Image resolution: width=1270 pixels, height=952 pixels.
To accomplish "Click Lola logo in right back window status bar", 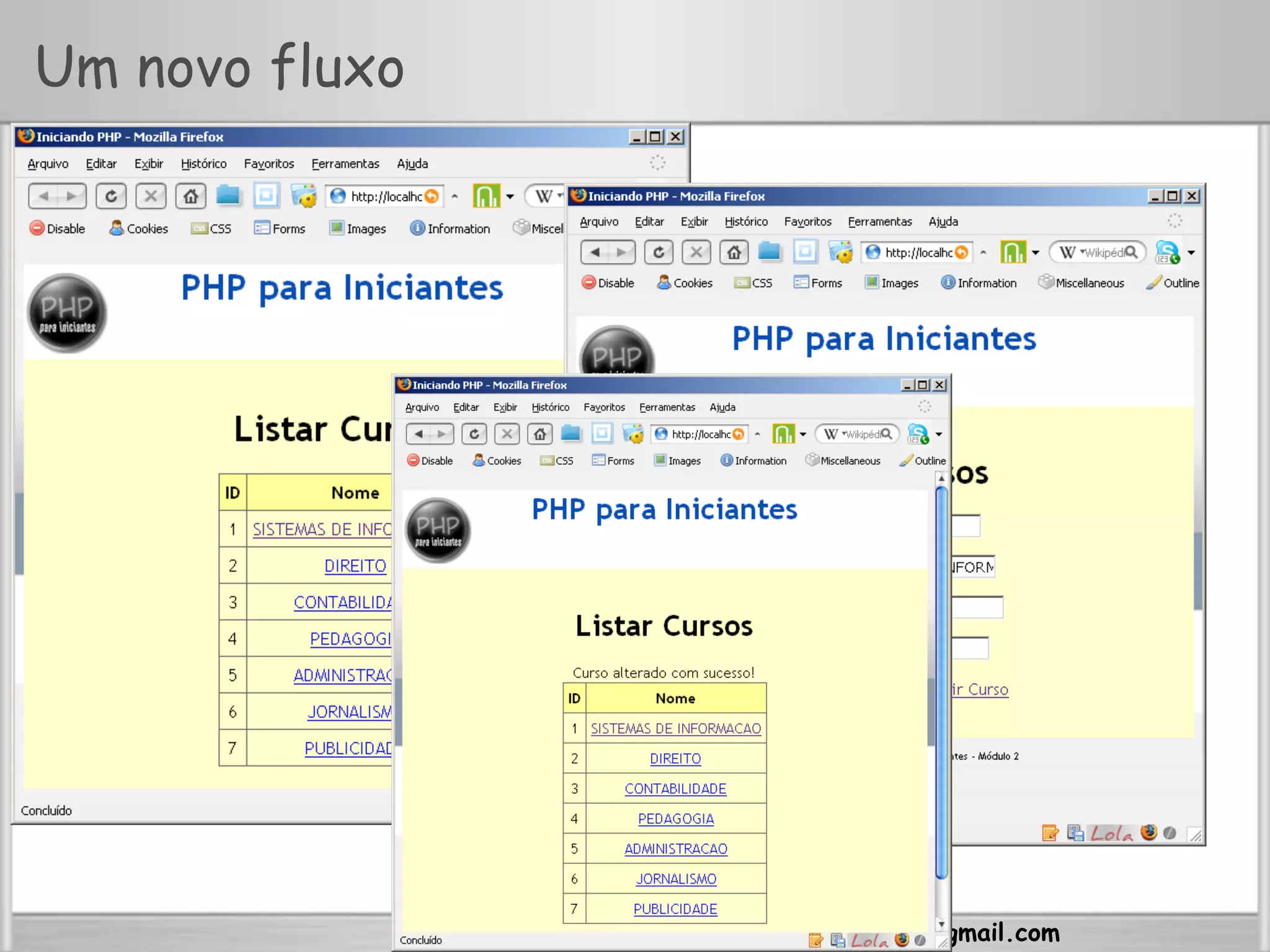I will click(x=1112, y=834).
